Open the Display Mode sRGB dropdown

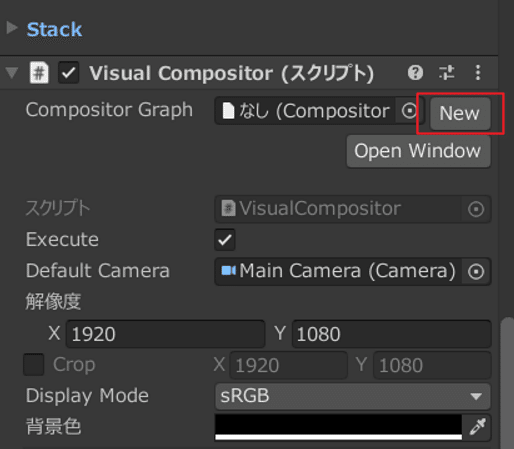click(353, 396)
